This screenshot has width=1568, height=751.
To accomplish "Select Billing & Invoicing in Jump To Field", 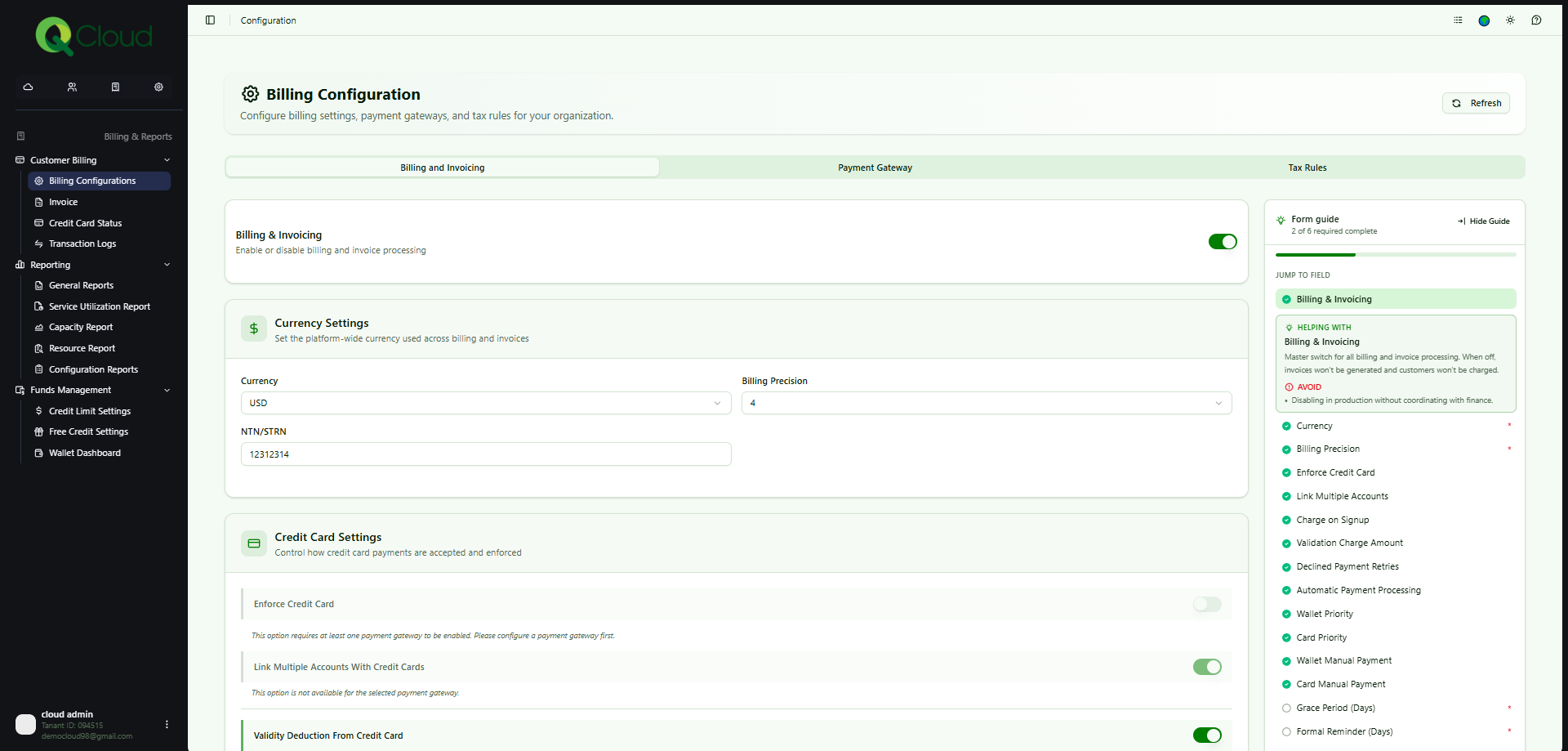I will (1396, 299).
